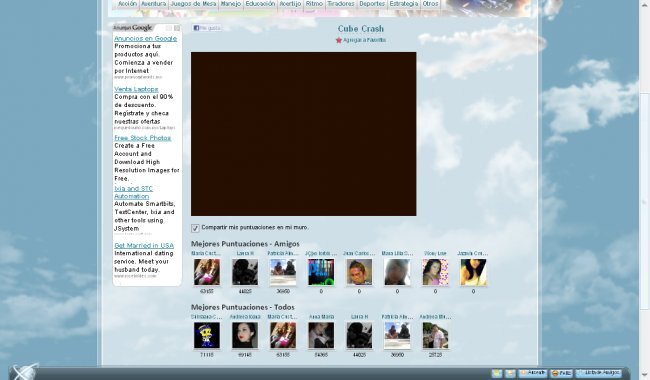
Task: Open the friends list button in bottom bar
Action: (x=599, y=373)
